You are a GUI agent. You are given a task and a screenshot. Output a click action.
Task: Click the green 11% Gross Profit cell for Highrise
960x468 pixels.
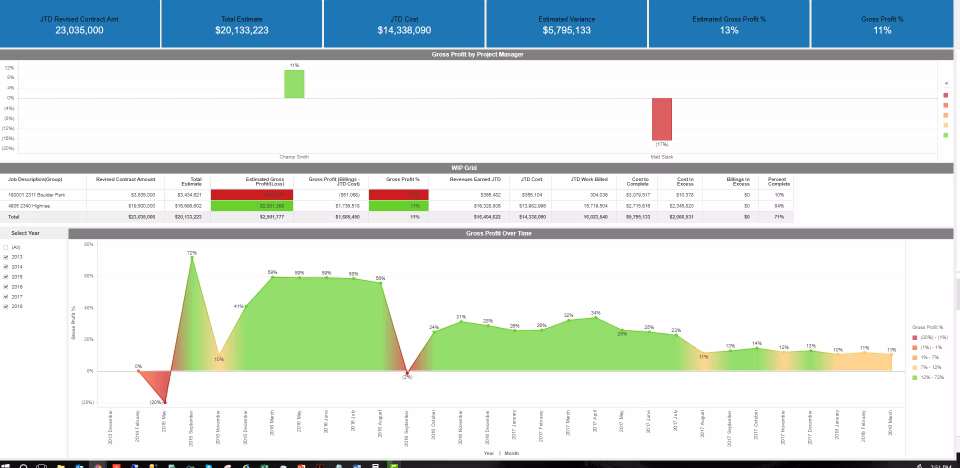(399, 206)
